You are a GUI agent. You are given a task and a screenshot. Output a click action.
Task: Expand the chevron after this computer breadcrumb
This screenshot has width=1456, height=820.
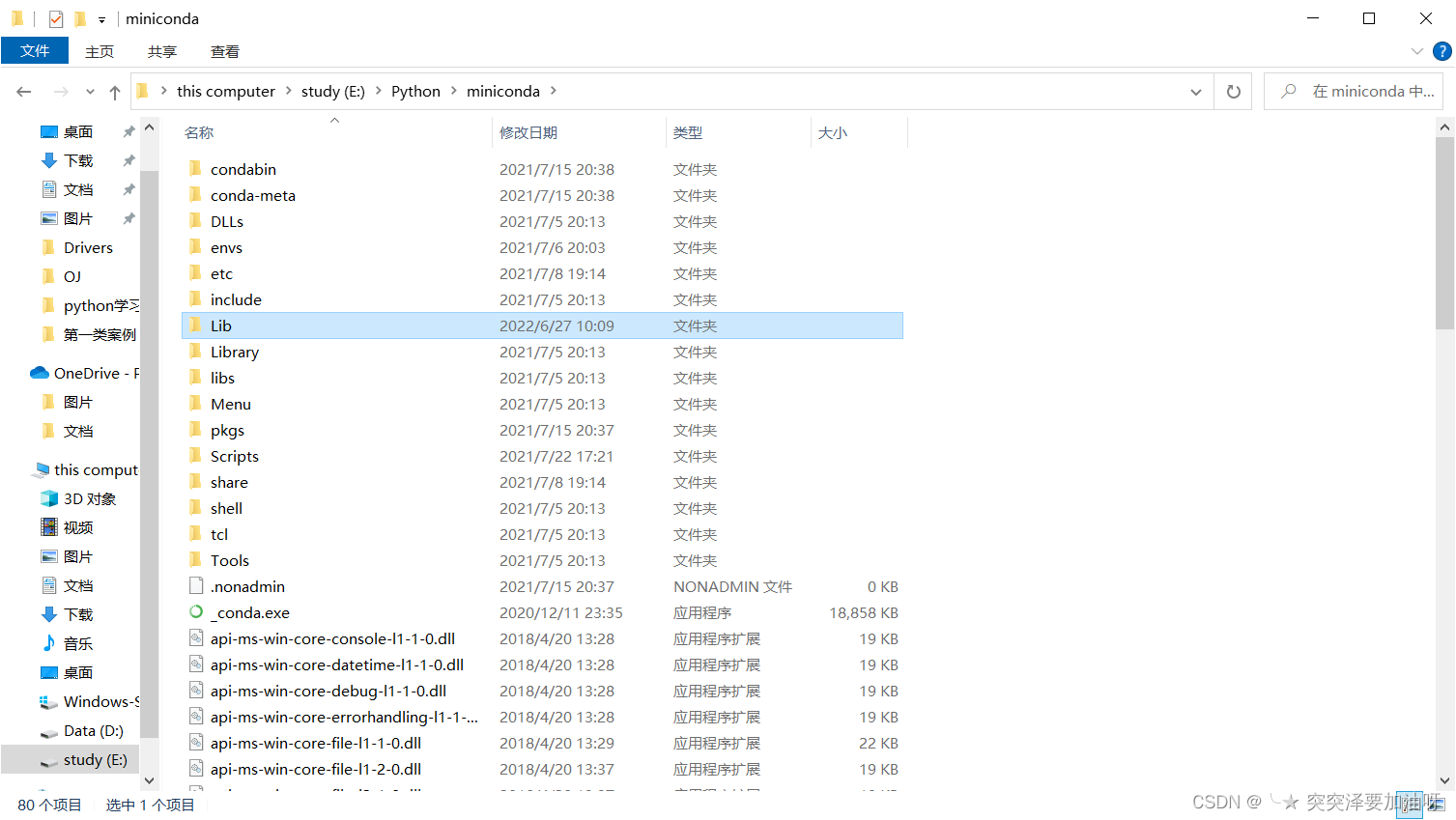point(288,91)
